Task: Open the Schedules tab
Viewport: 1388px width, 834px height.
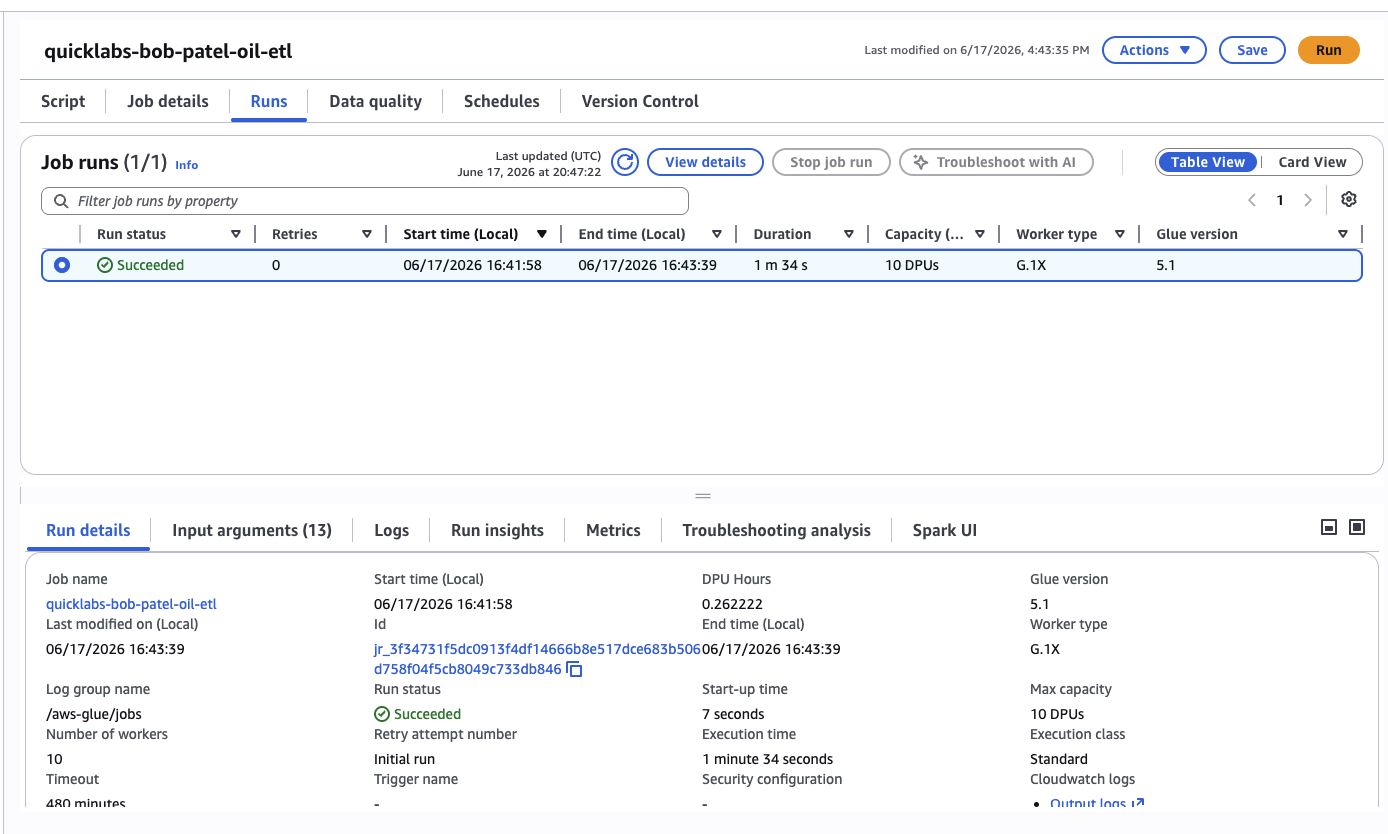Action: click(502, 101)
